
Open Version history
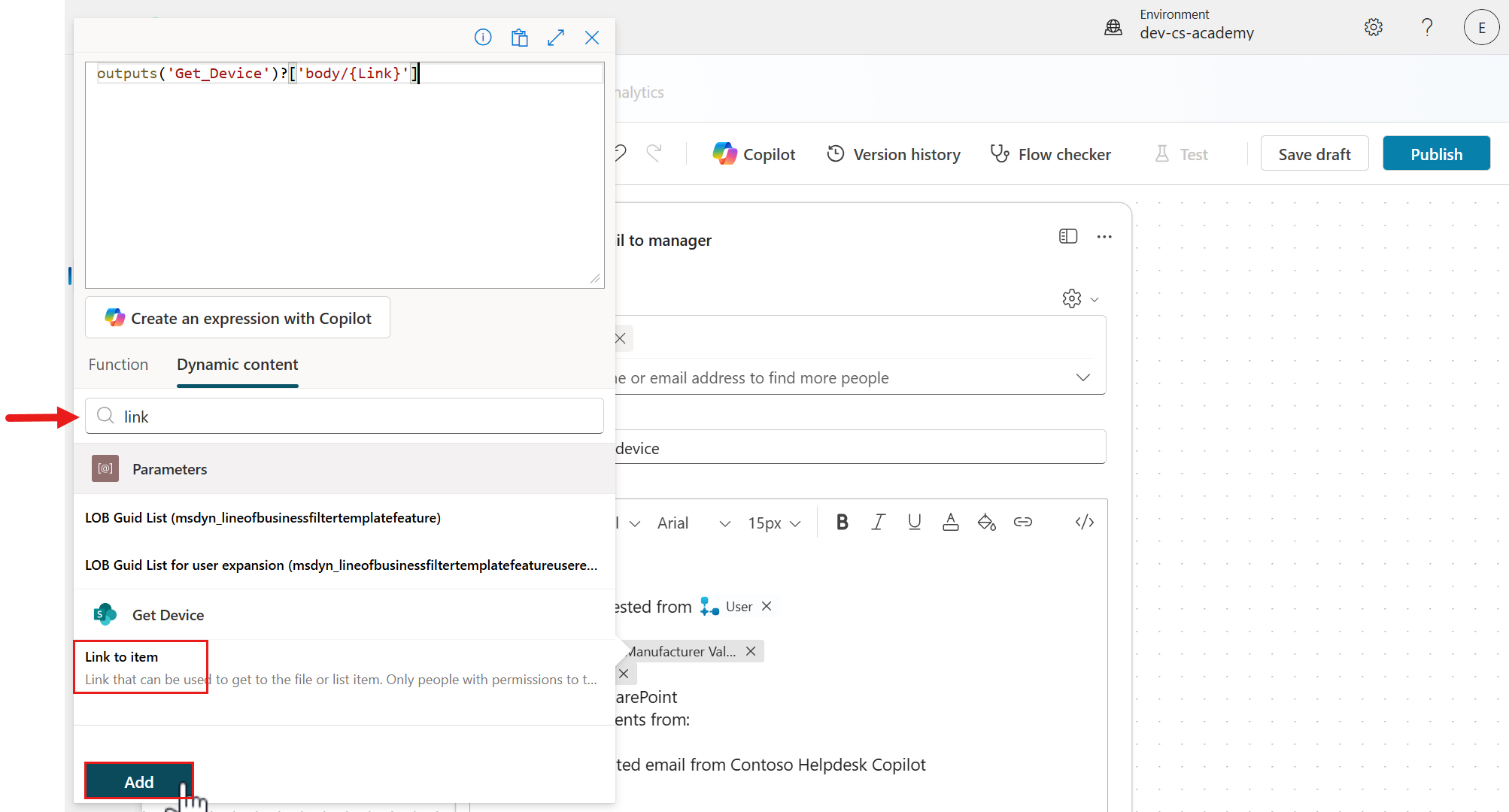coord(893,153)
